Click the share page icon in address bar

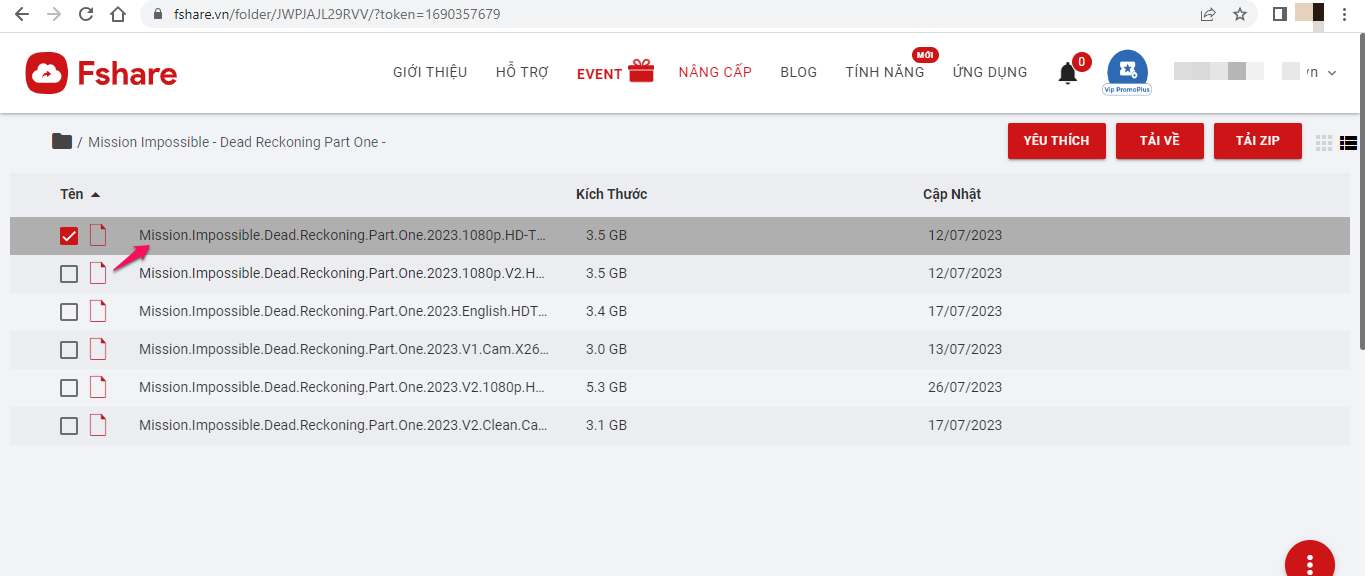coord(1208,15)
